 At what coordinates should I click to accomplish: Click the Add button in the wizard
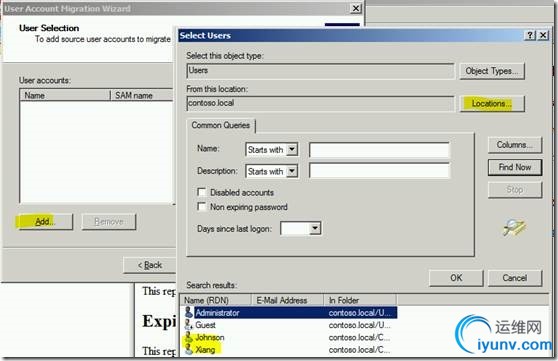tap(45, 221)
